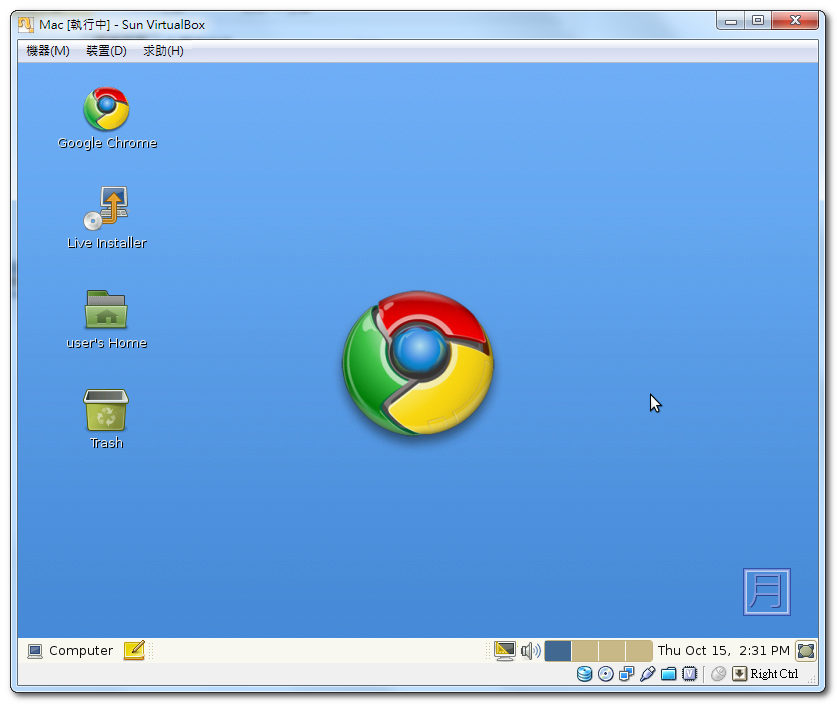Click the display settings monitor icon in the panel

pyautogui.click(x=505, y=651)
